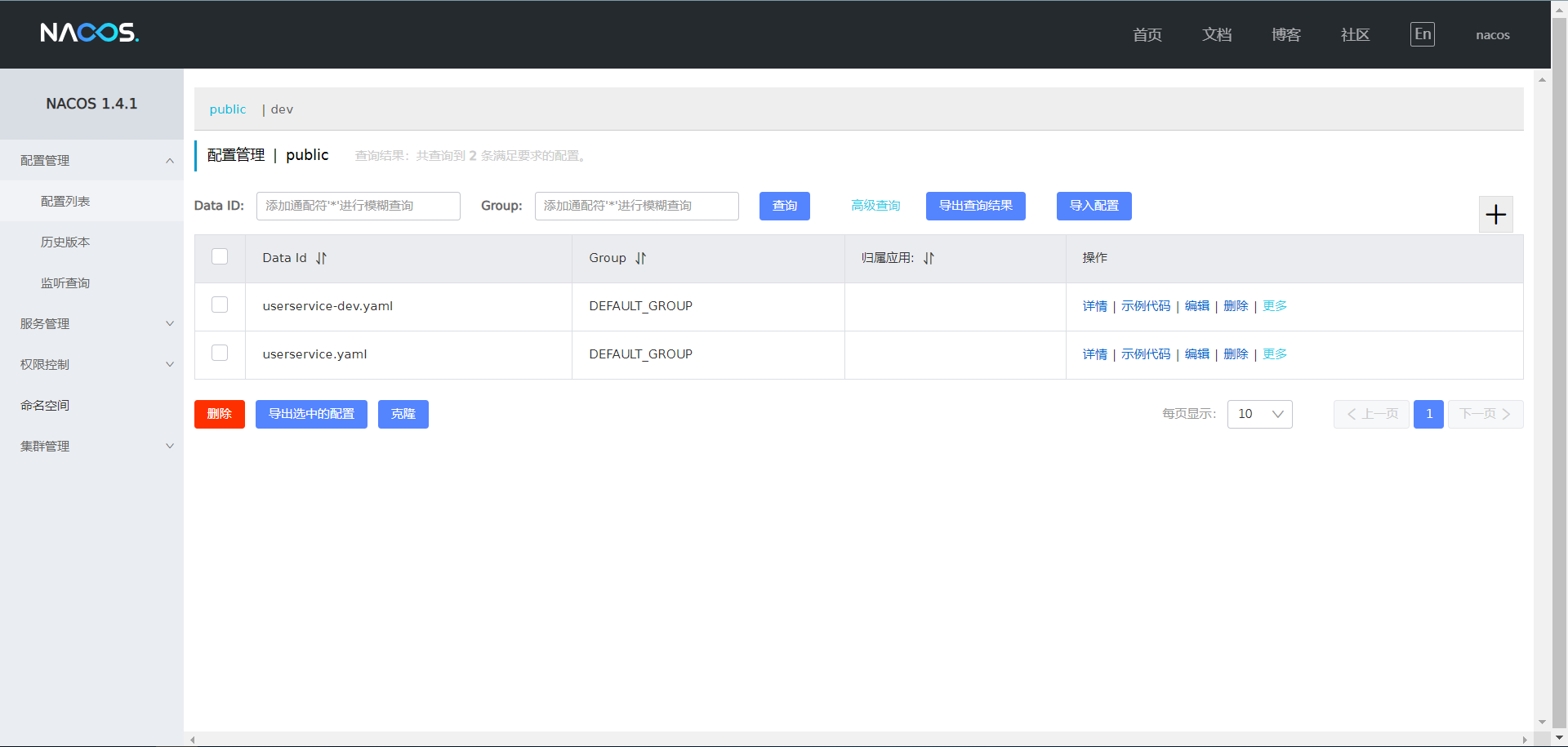Screen dimensions: 1568x747
Task: View 详情 for userservice-dev.yaml
Action: [1095, 306]
